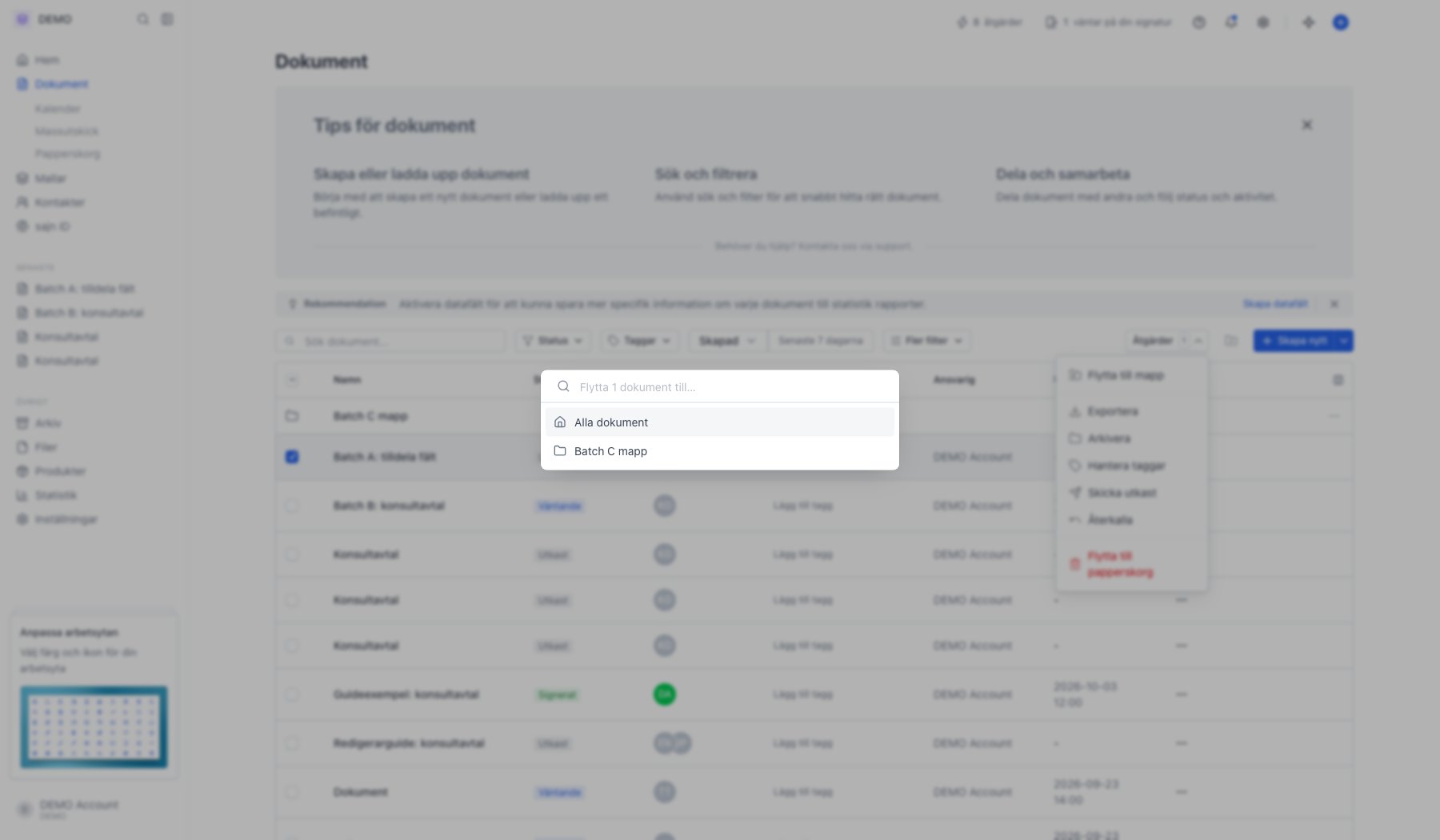Focus the "Flytta 1 dokument till..." search field
Screen dimensions: 1440x840
click(x=720, y=386)
